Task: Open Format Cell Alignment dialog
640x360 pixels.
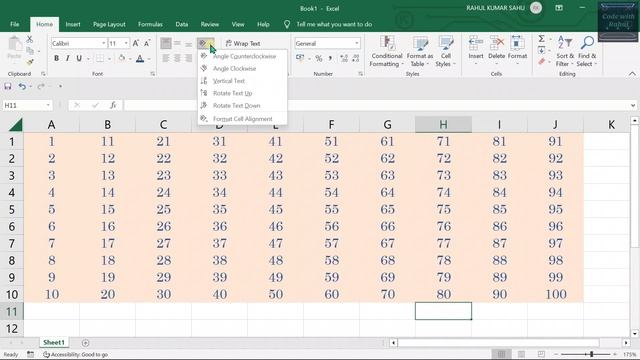Action: click(242, 119)
